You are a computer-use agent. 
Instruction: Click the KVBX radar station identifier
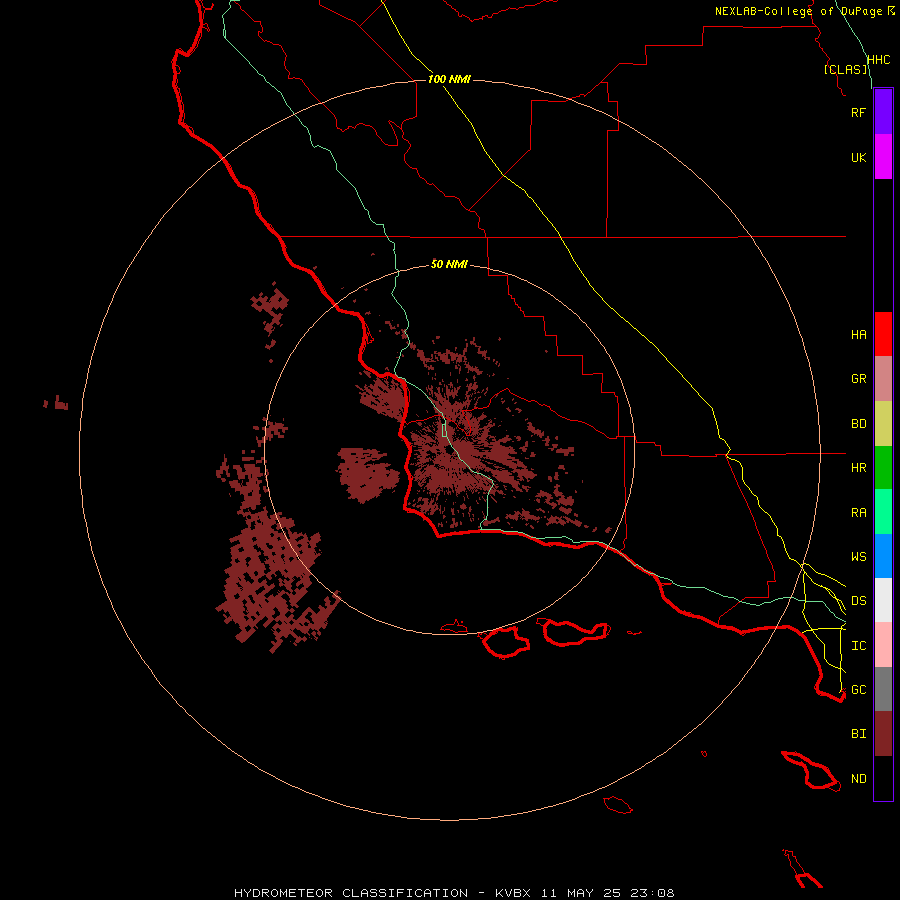click(x=513, y=893)
